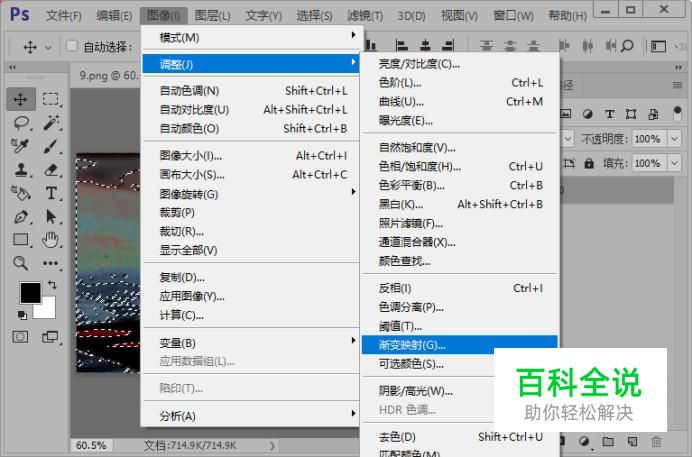Click the type layer filter icon
The image size is (692, 457).
[609, 114]
